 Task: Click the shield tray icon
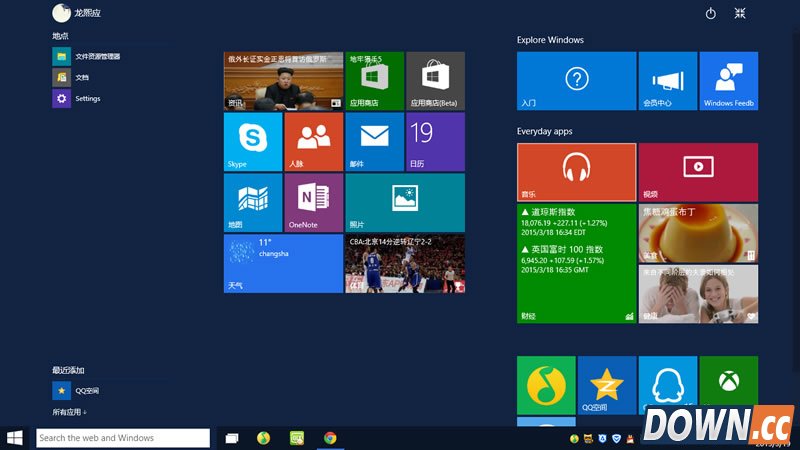coord(616,438)
